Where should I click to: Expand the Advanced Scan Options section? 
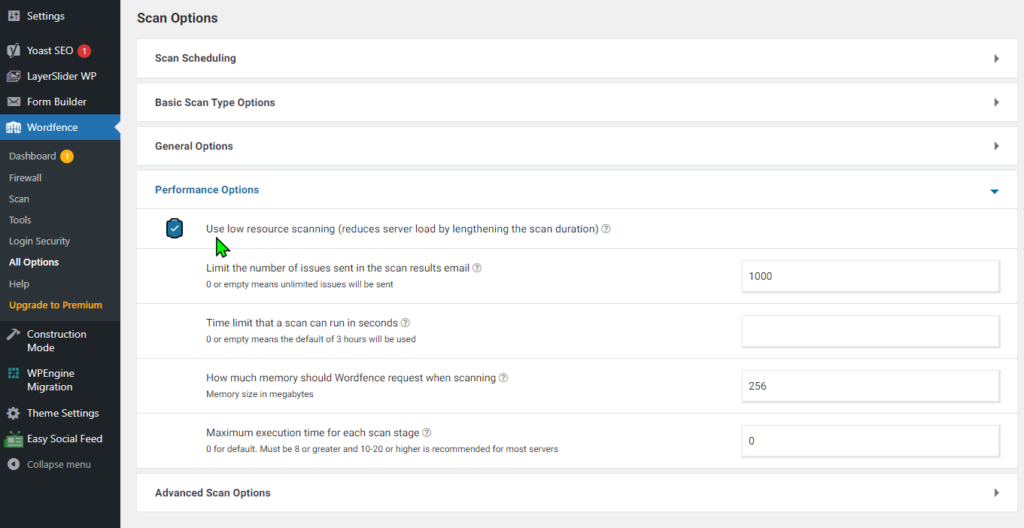pyautogui.click(x=996, y=493)
